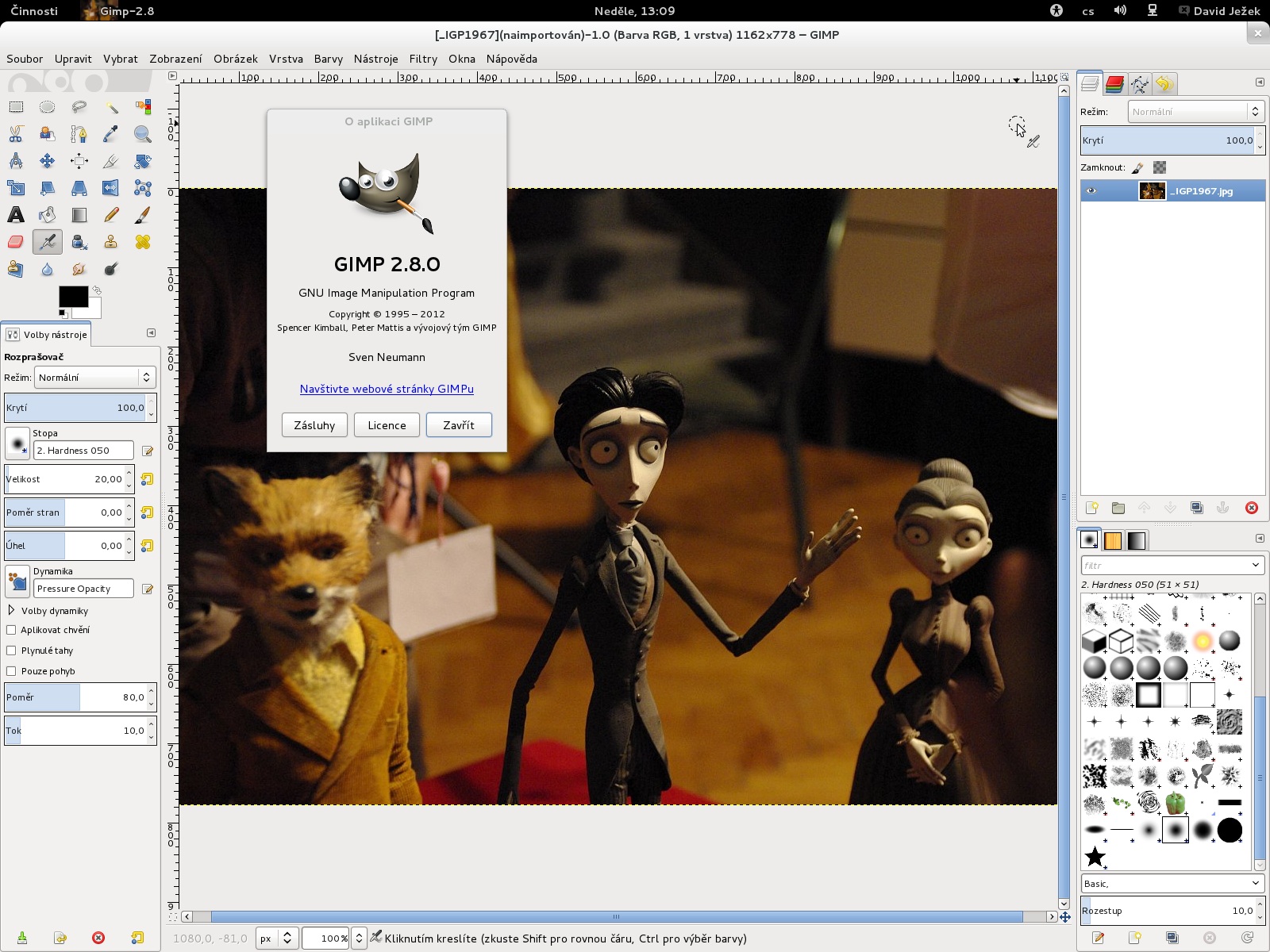1270x952 pixels.
Task: Open the brush filtr tag dropdown
Action: (1256, 565)
